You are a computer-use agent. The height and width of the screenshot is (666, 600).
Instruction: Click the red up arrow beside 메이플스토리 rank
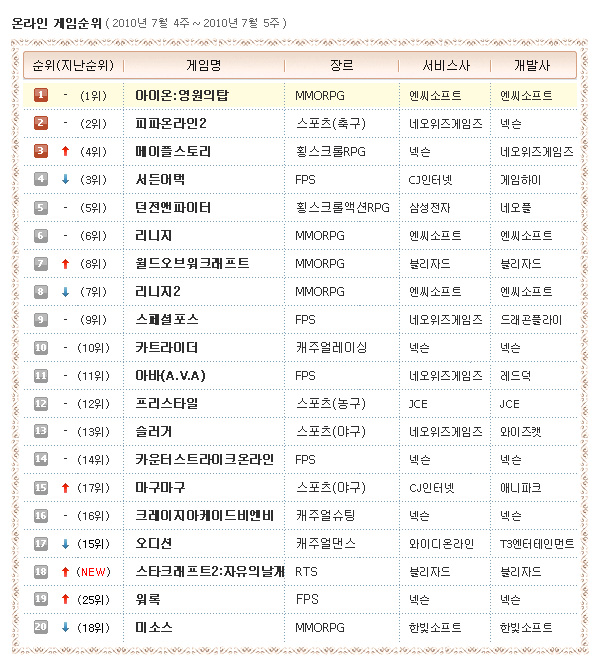65,152
